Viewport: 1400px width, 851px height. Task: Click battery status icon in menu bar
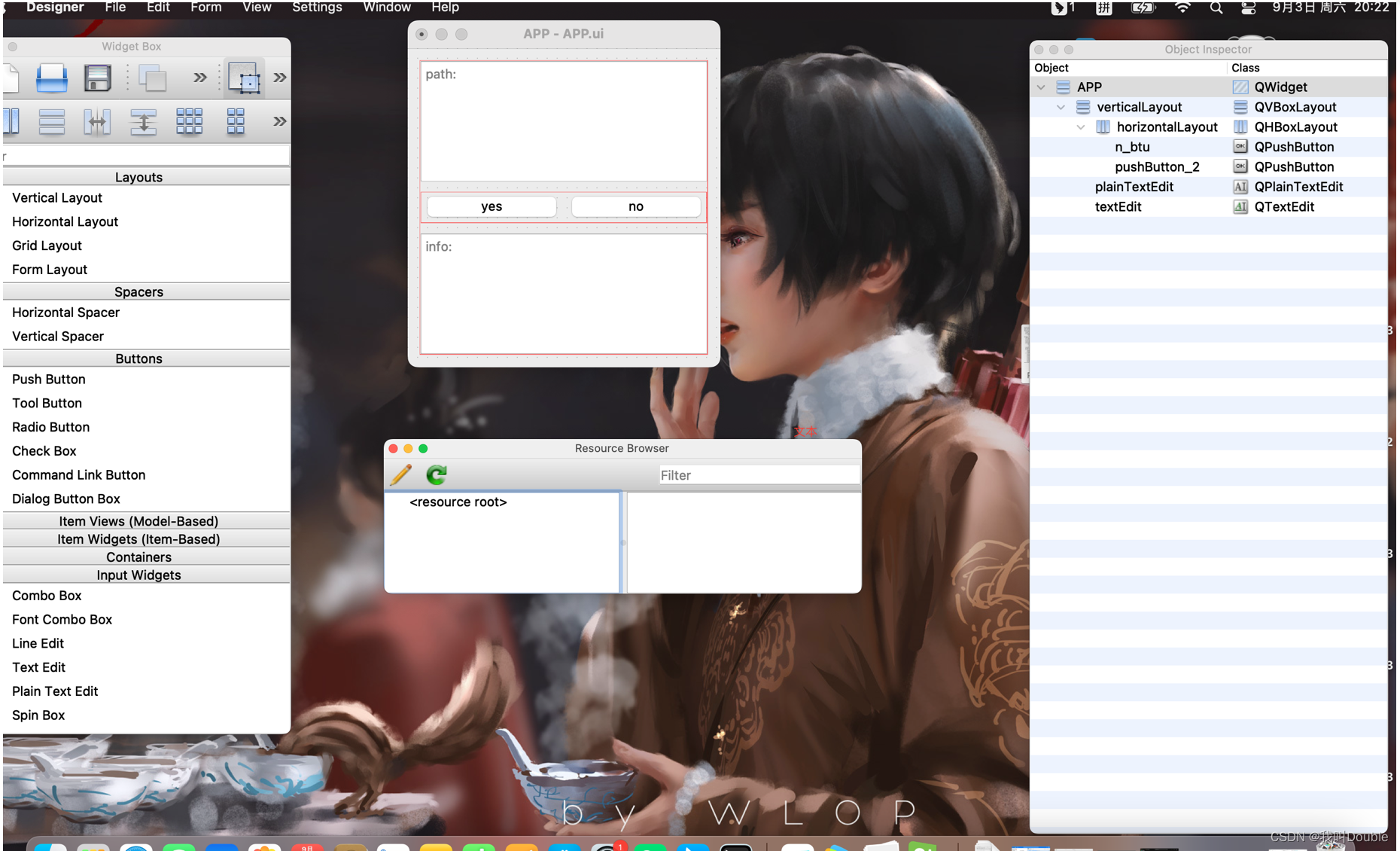(1143, 8)
